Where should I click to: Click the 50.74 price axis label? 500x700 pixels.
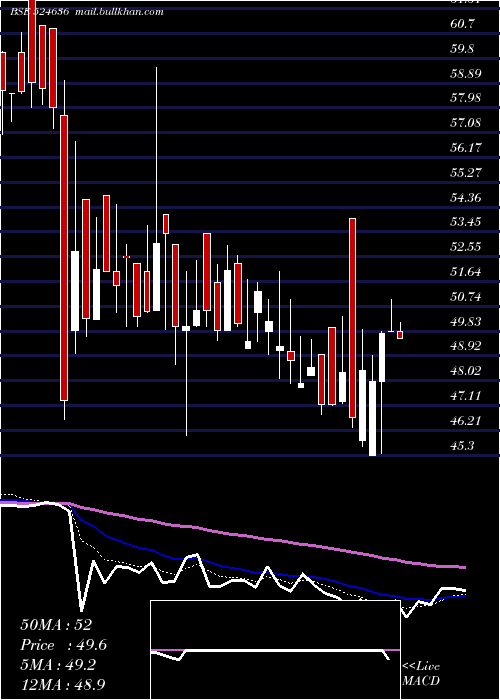click(x=466, y=297)
